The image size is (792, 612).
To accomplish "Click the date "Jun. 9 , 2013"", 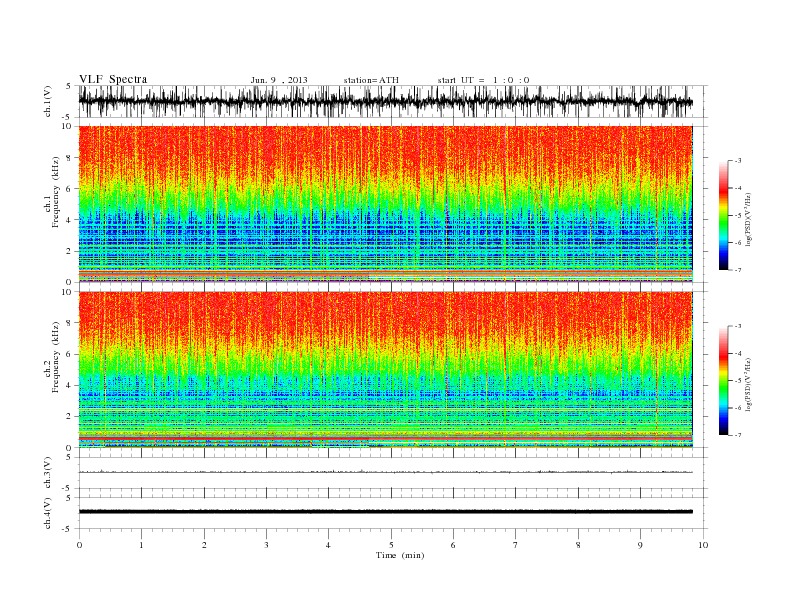I will pyautogui.click(x=279, y=80).
